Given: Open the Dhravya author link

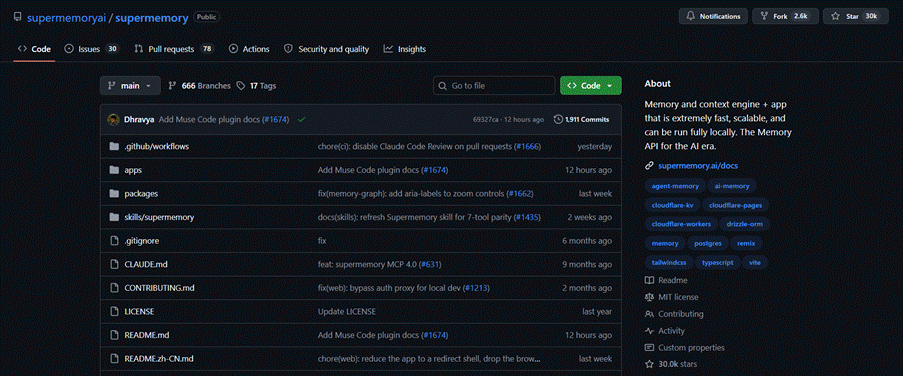Looking at the screenshot, I should point(140,120).
